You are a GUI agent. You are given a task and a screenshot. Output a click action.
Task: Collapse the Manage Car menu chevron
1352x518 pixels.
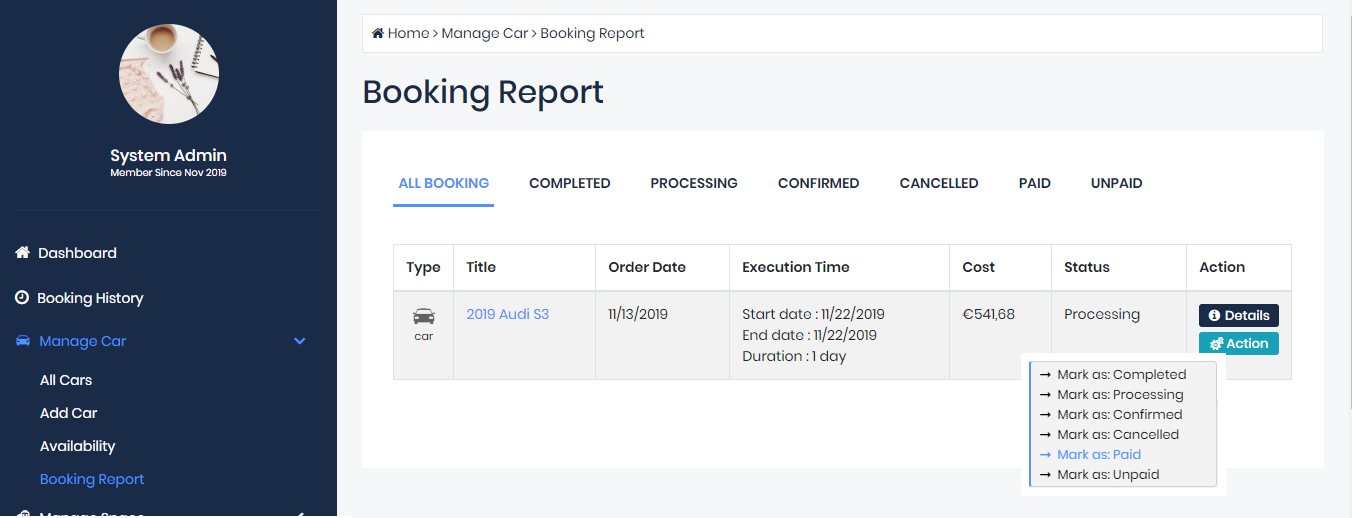tap(299, 341)
